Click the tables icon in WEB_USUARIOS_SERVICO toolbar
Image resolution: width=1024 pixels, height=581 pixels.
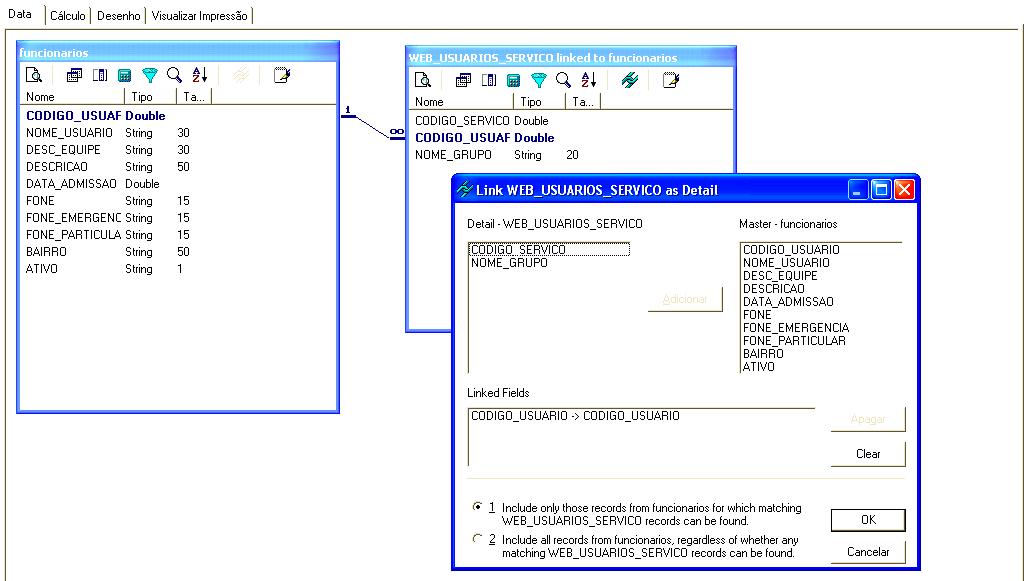(x=463, y=80)
